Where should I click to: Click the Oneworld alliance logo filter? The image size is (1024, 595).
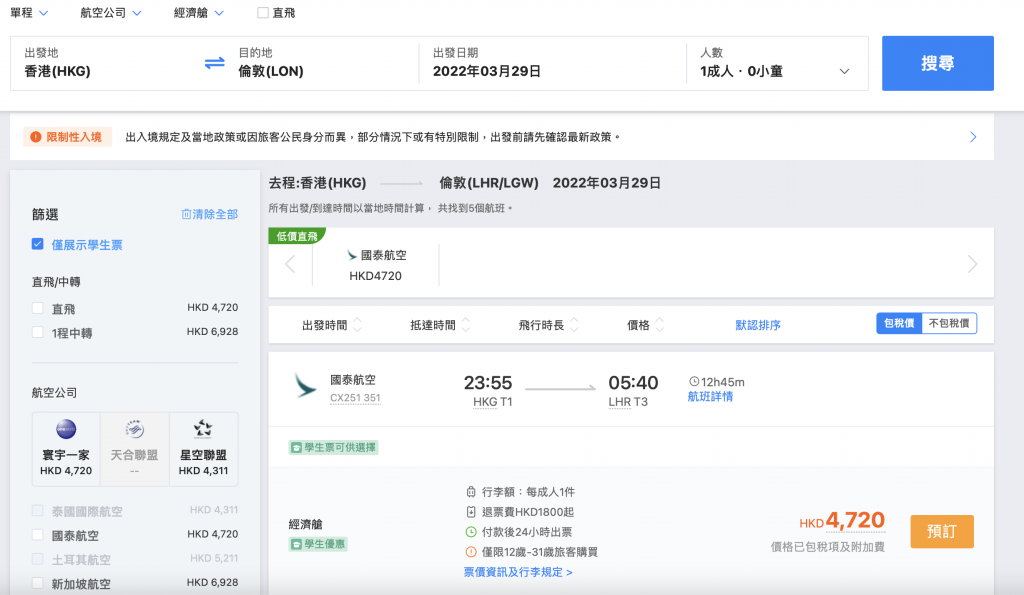point(66,429)
